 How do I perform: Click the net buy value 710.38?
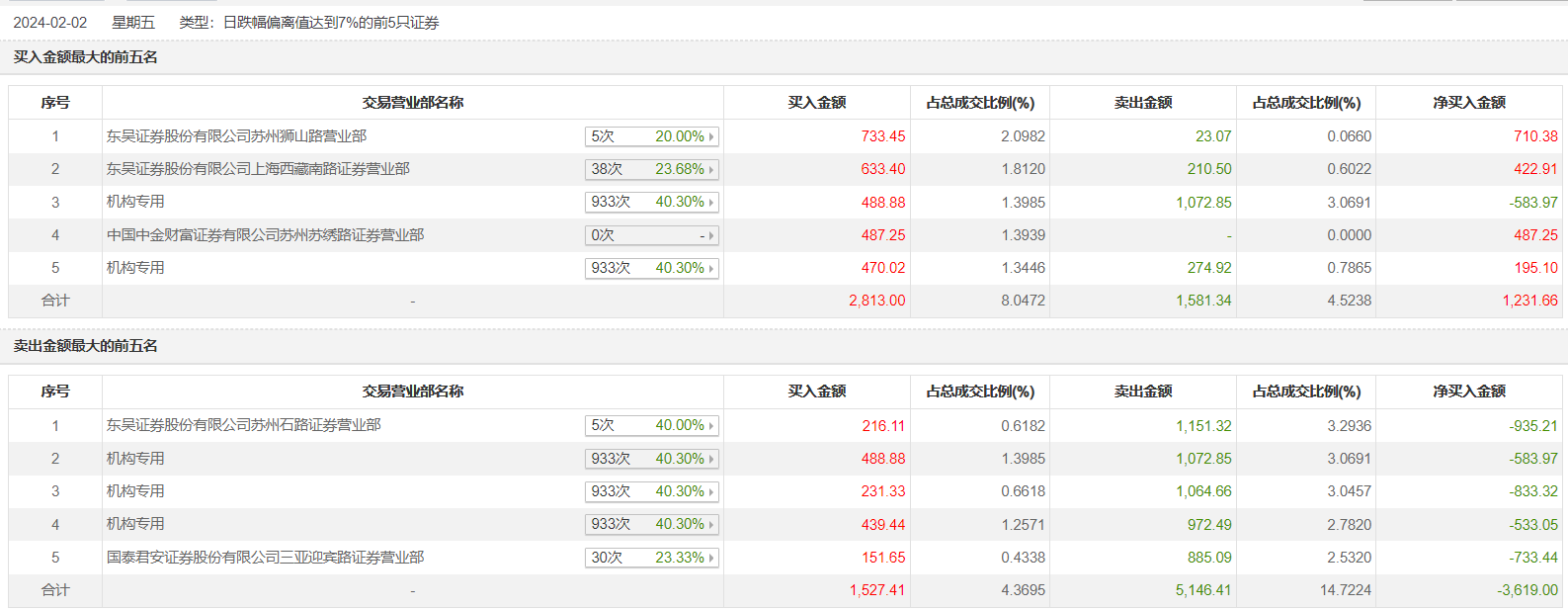1535,136
